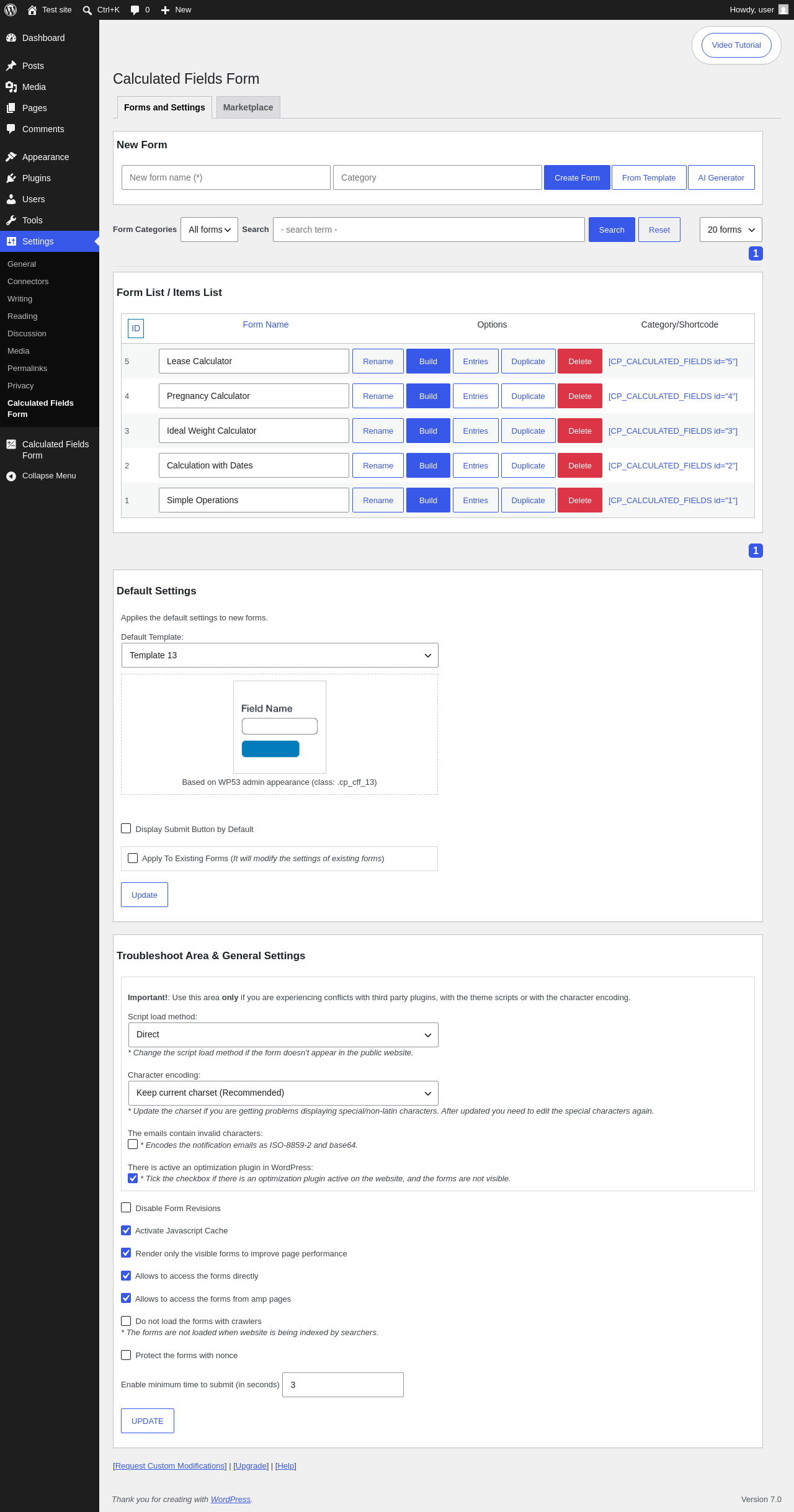Check Do not load the forms with crawlers

[x=126, y=1321]
